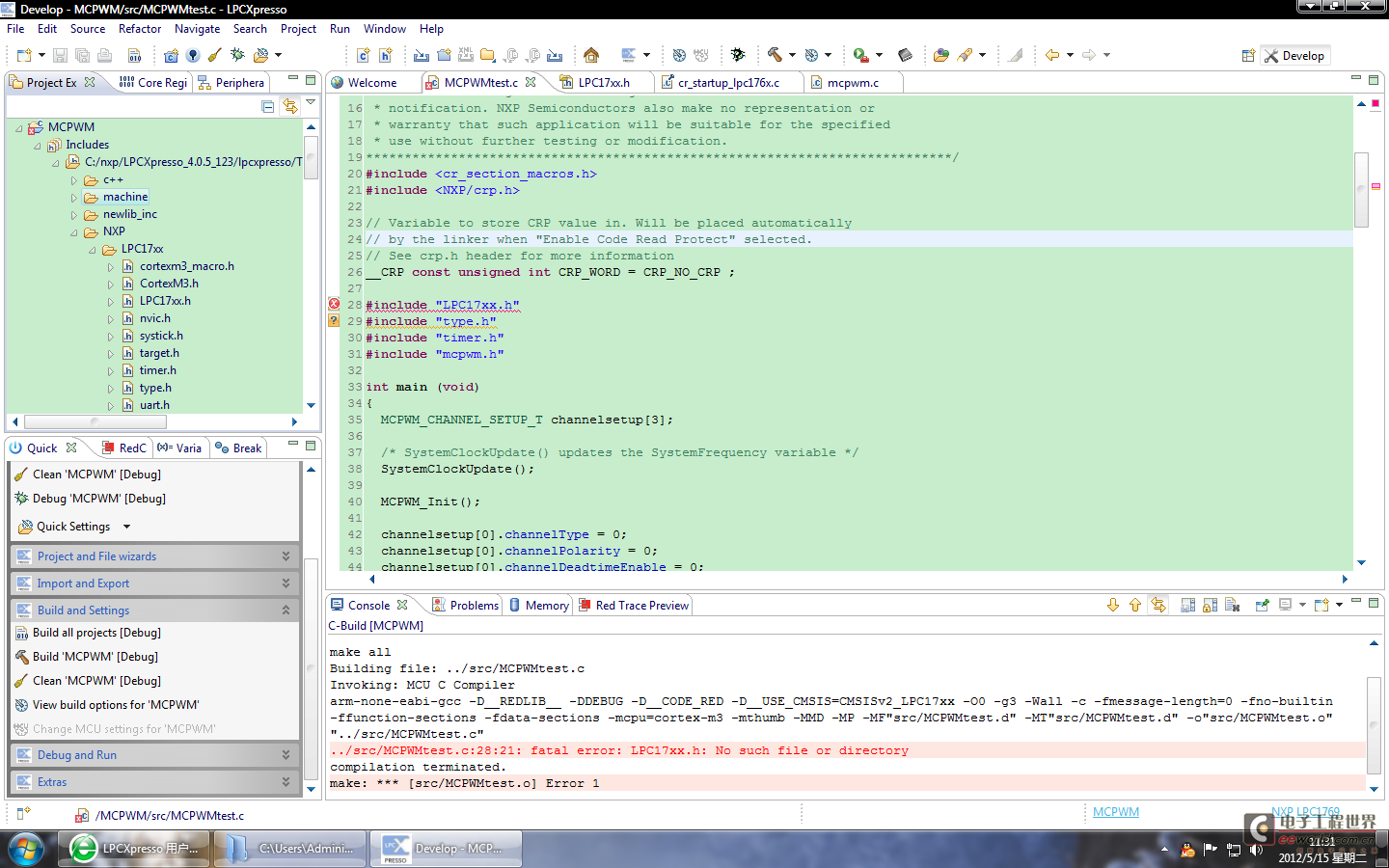Click MCPWM link in status bar
Viewport: 1389px width, 868px height.
1116,812
